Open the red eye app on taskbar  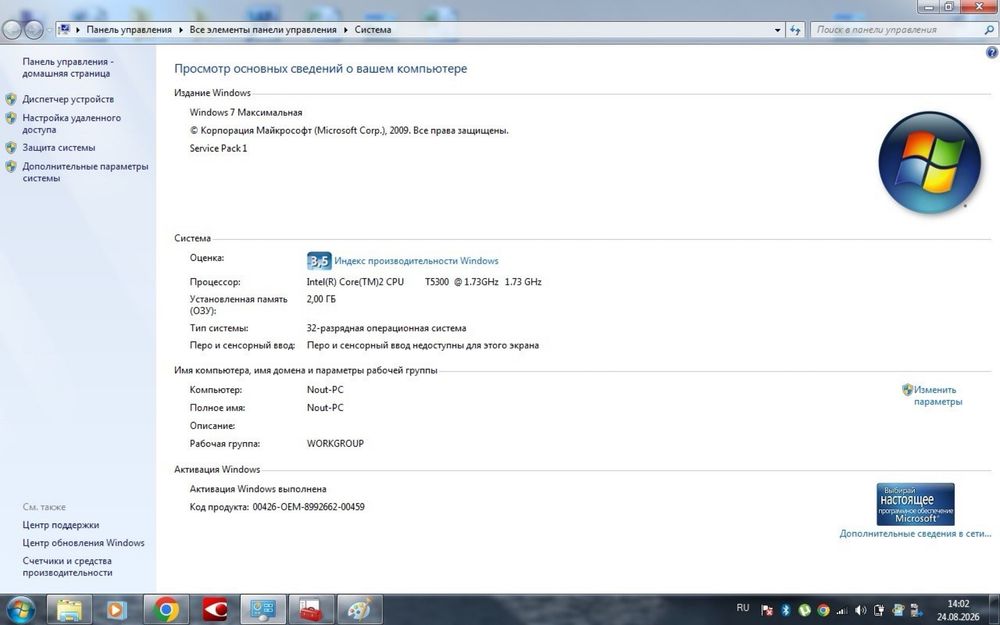214,610
